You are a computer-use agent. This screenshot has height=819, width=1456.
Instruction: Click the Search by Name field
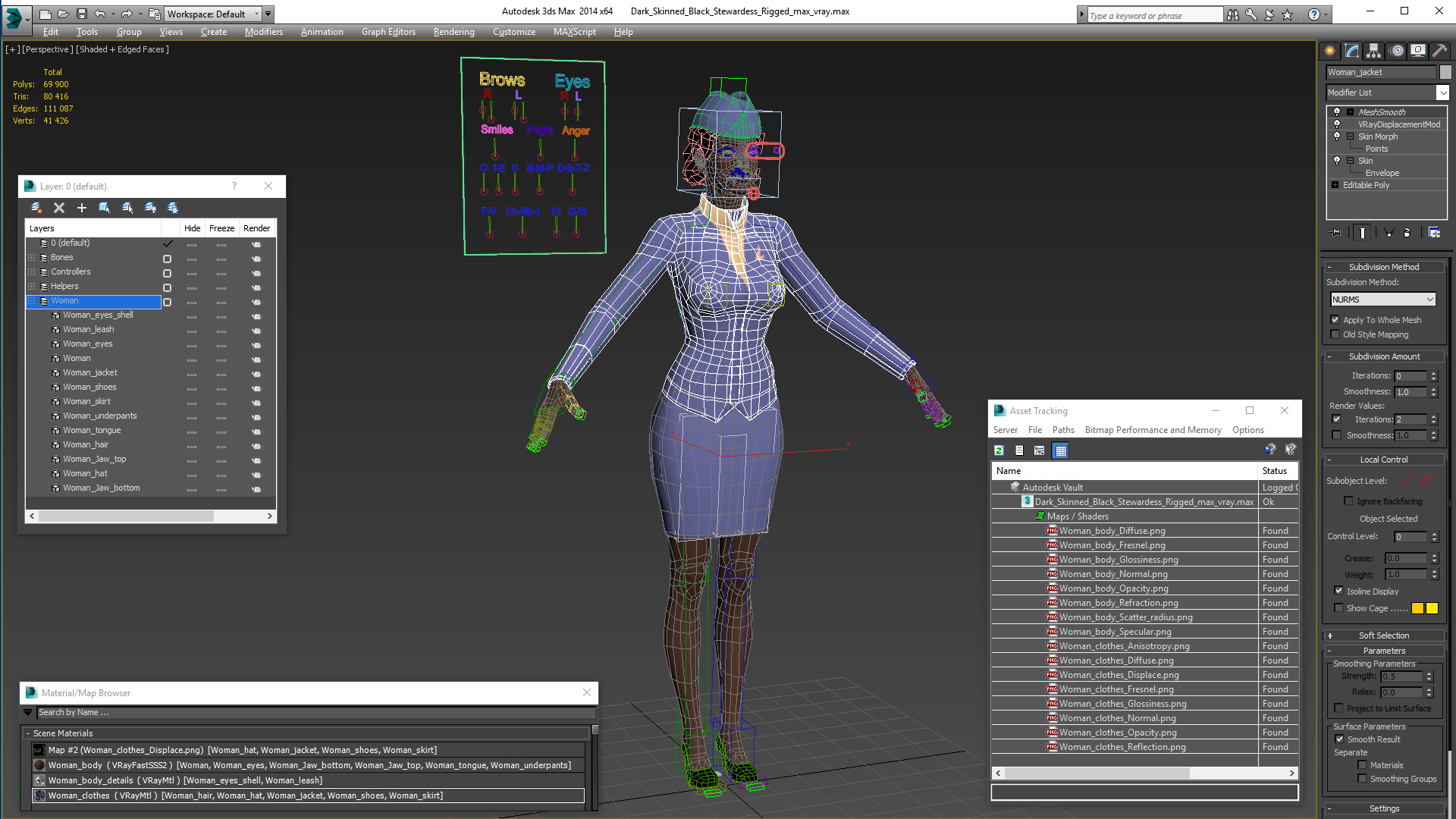(315, 712)
